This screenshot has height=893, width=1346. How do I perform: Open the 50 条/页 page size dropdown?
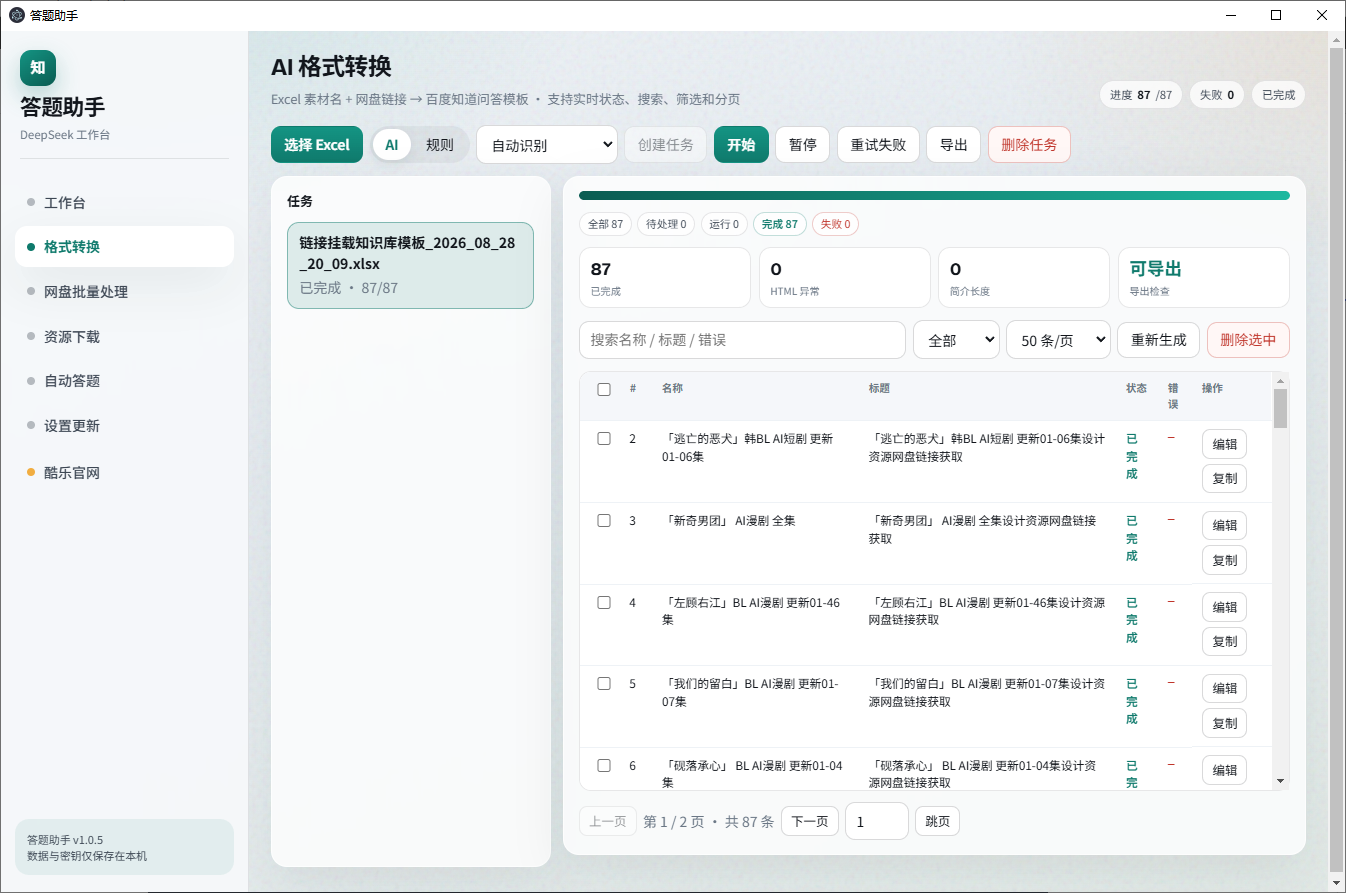[1058, 340]
